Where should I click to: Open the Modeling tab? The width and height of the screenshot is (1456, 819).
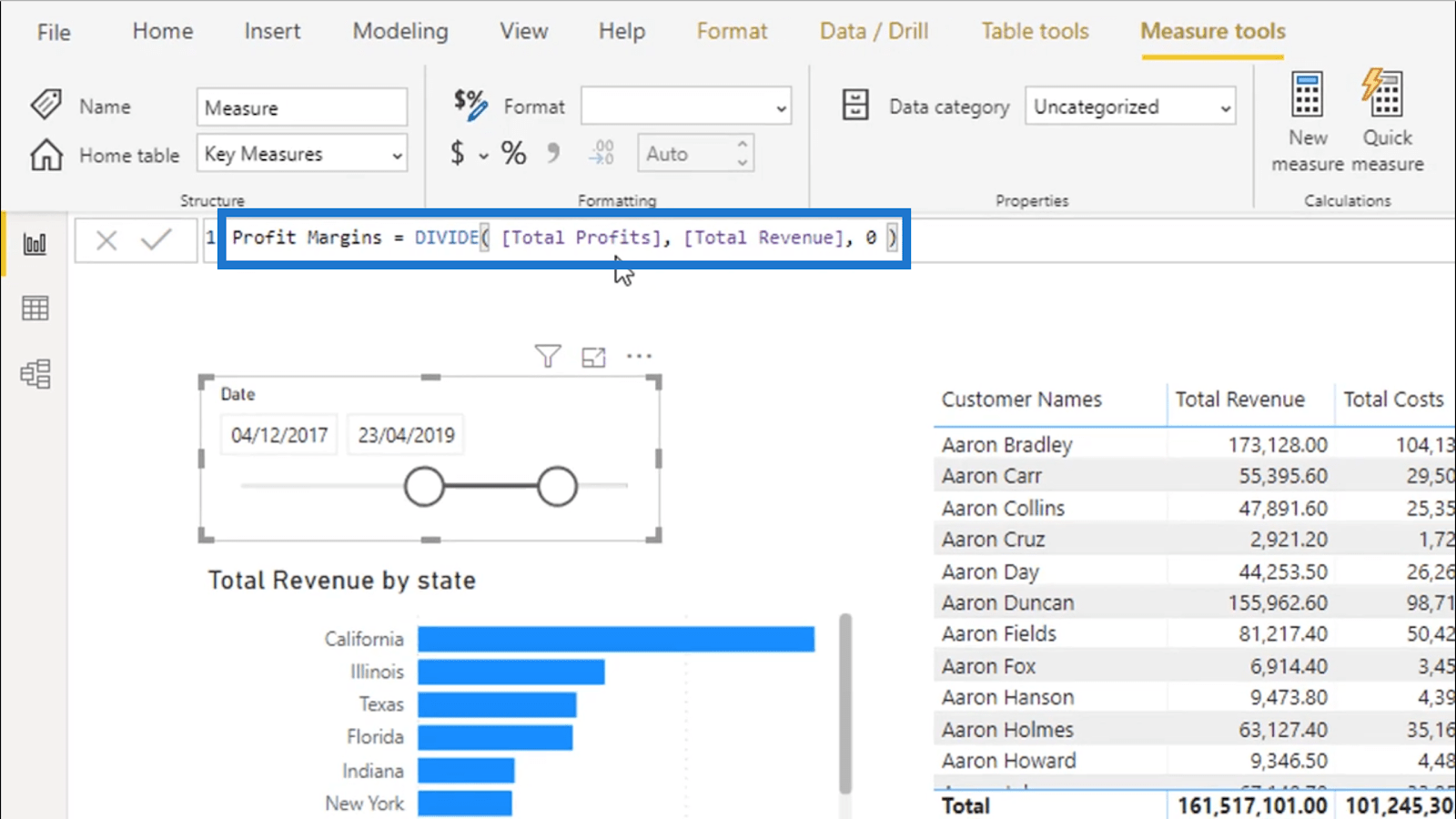(x=400, y=31)
